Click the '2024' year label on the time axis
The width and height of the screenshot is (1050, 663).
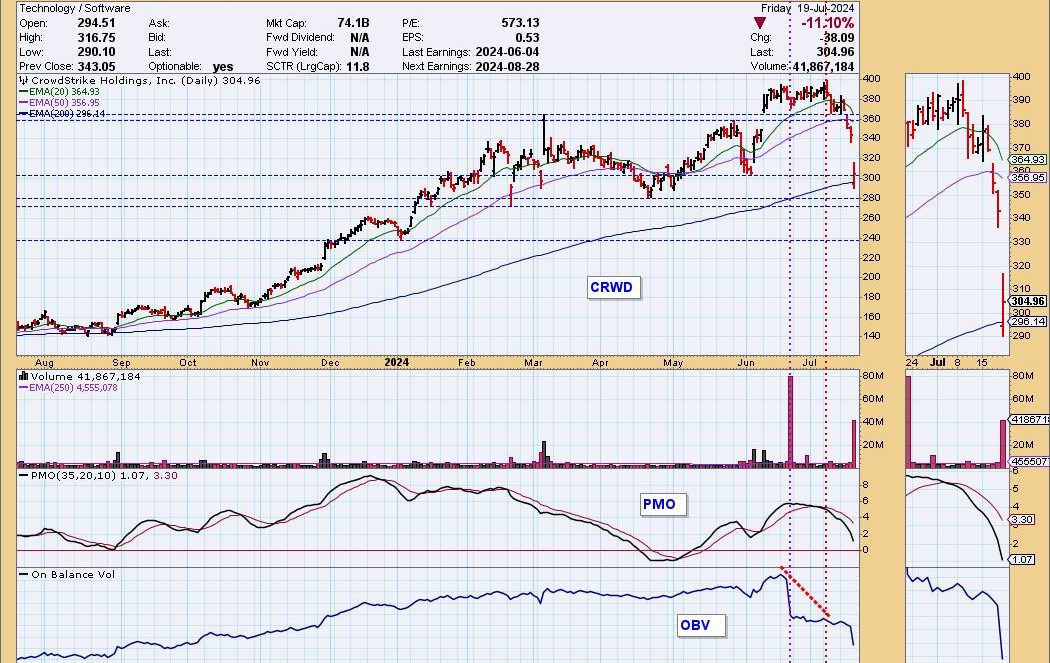click(x=396, y=362)
